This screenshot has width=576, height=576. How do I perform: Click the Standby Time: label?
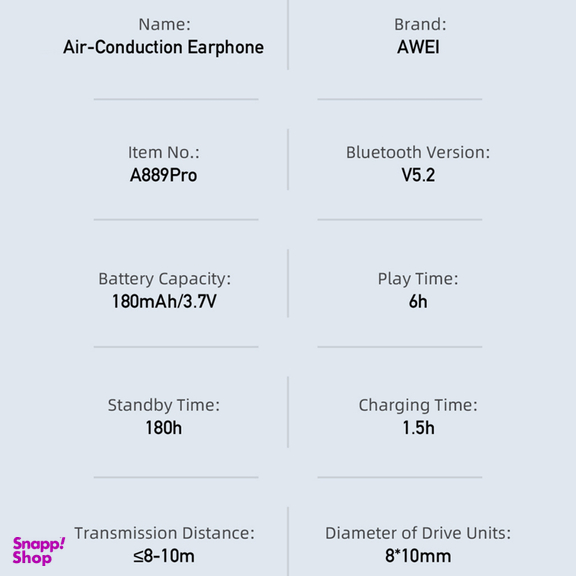tap(164, 406)
